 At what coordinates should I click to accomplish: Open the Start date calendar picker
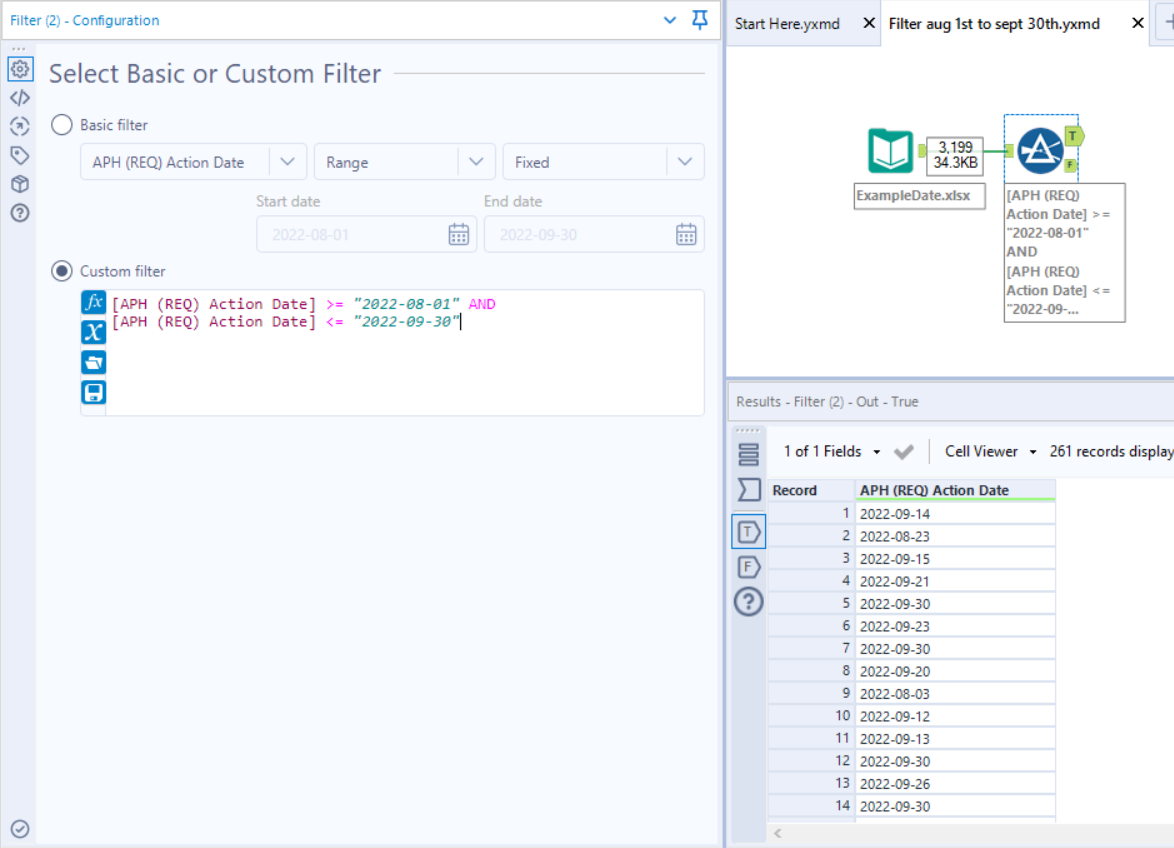click(459, 233)
